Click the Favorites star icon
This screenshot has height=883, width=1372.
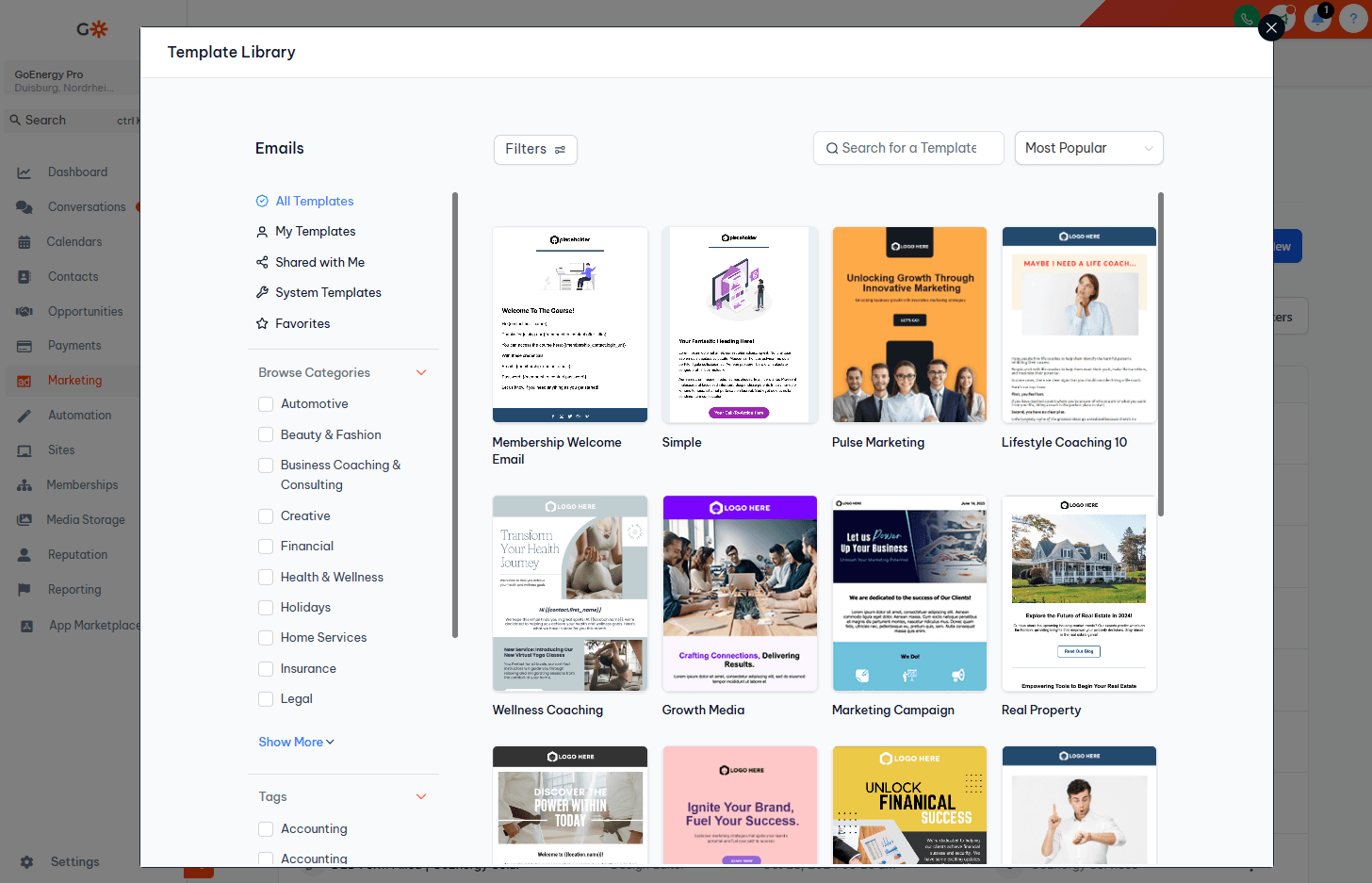tap(262, 323)
